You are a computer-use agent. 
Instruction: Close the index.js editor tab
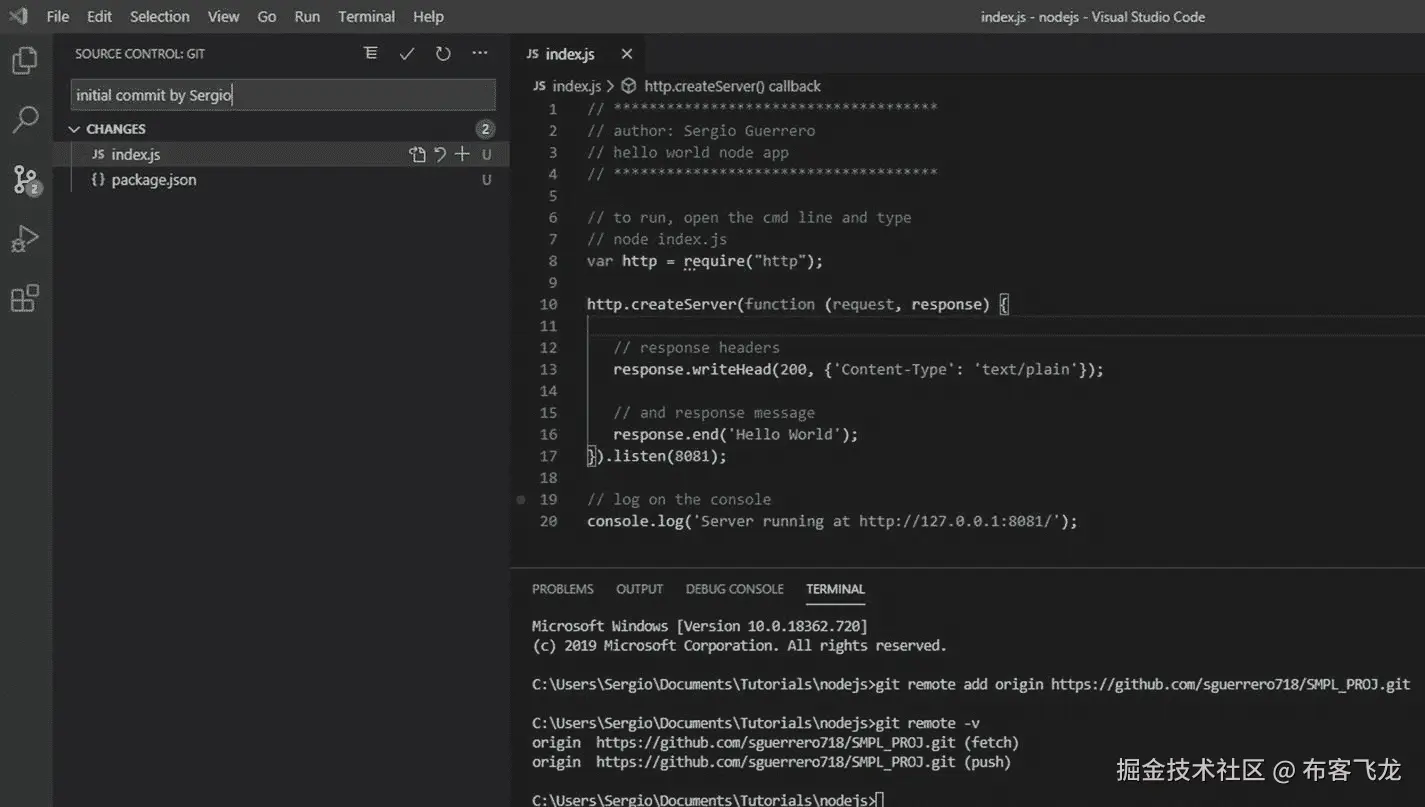point(626,54)
